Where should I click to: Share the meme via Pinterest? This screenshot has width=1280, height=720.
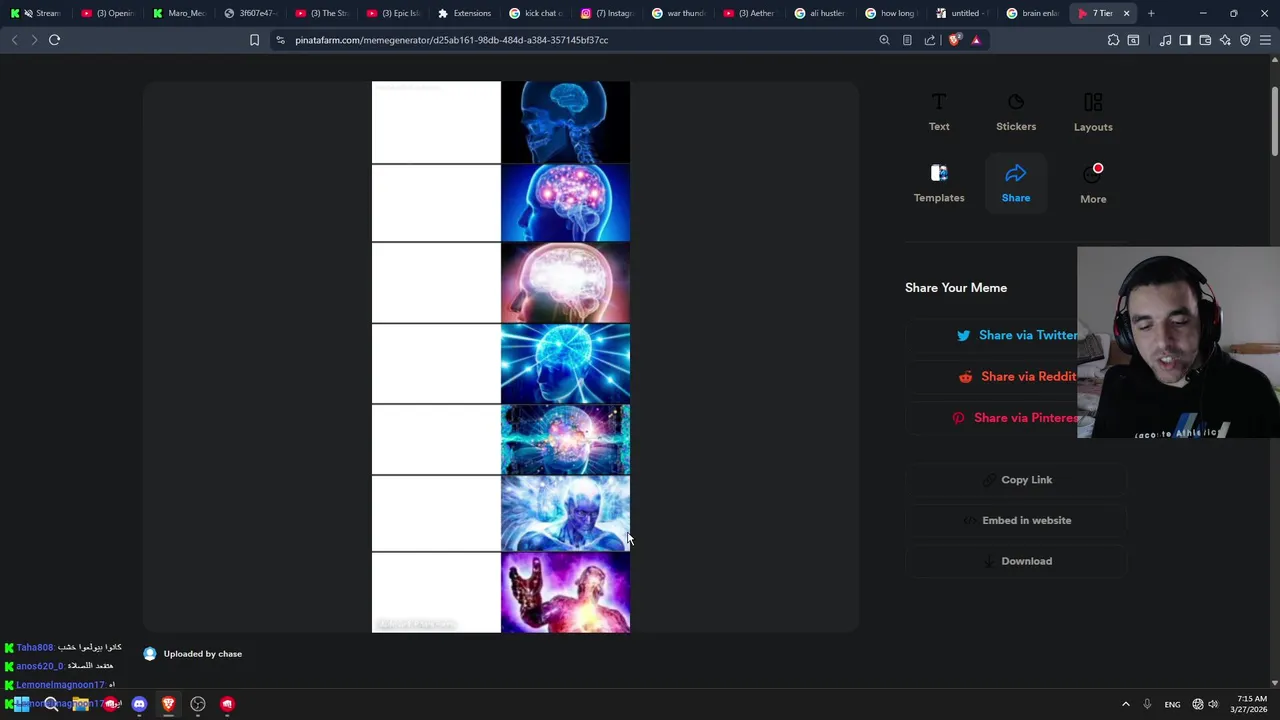click(x=1016, y=417)
